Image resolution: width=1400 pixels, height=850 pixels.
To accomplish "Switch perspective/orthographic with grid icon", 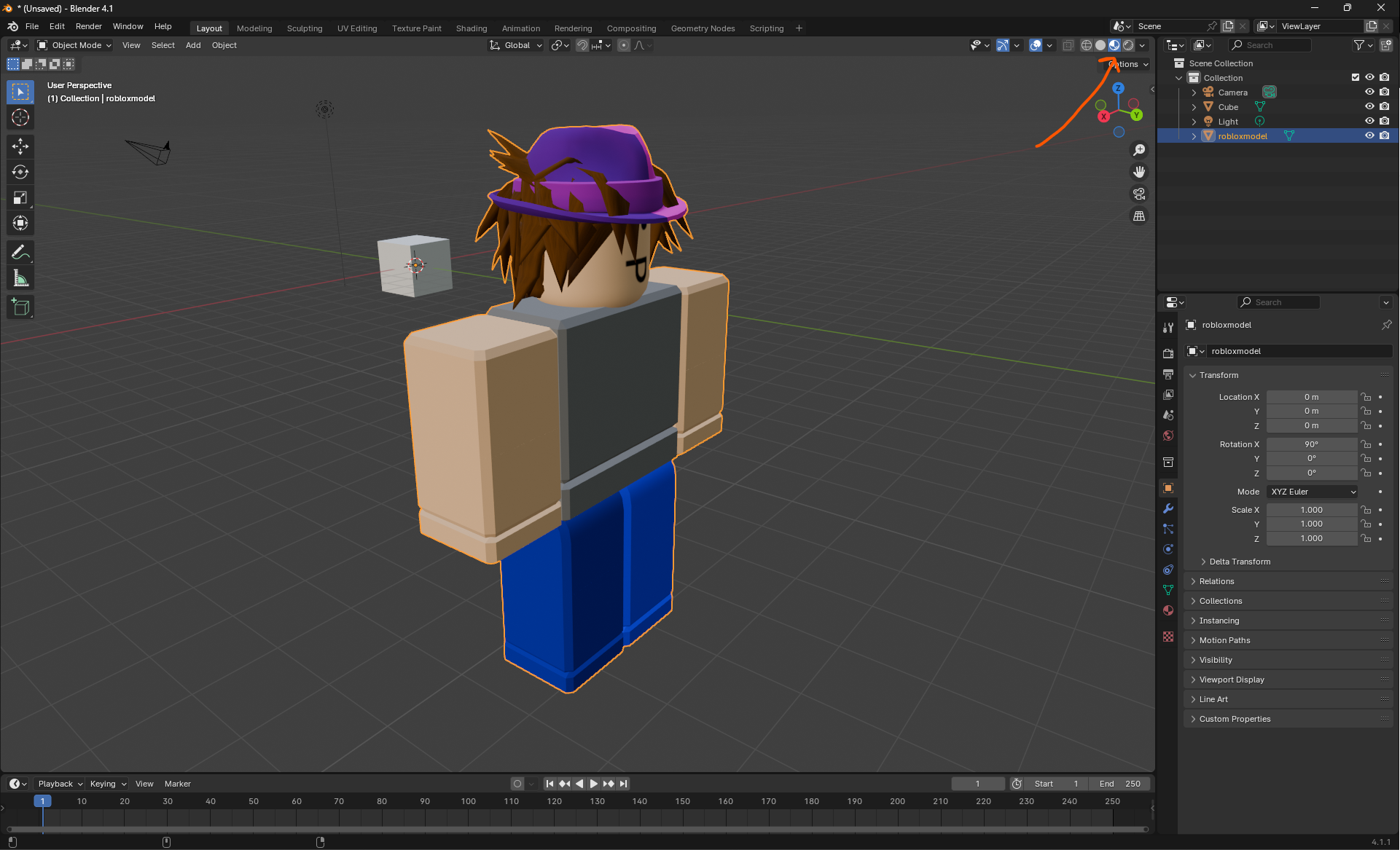I will click(x=1139, y=216).
